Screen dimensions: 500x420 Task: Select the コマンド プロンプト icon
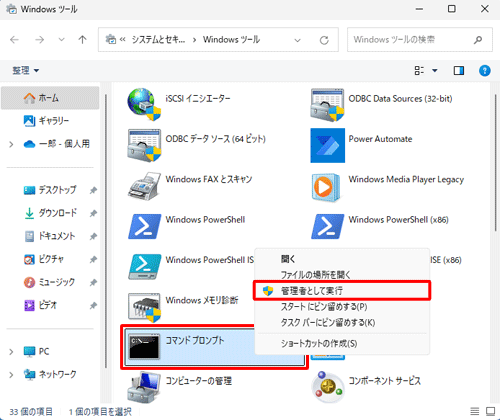click(x=144, y=346)
